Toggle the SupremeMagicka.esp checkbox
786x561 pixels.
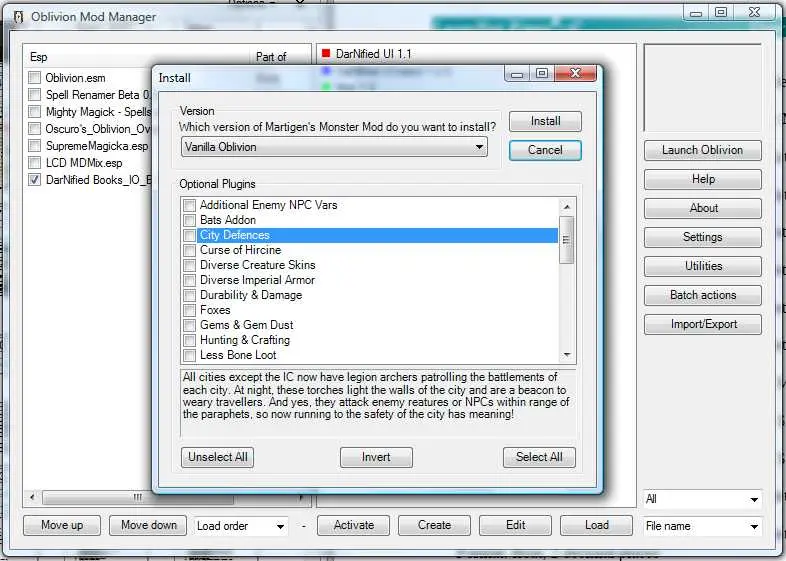pyautogui.click(x=35, y=145)
